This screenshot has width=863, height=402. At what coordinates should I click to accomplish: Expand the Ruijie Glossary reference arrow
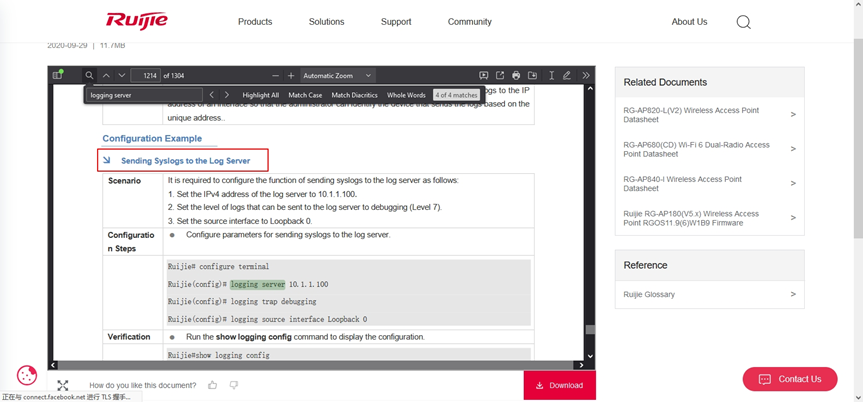pos(793,294)
